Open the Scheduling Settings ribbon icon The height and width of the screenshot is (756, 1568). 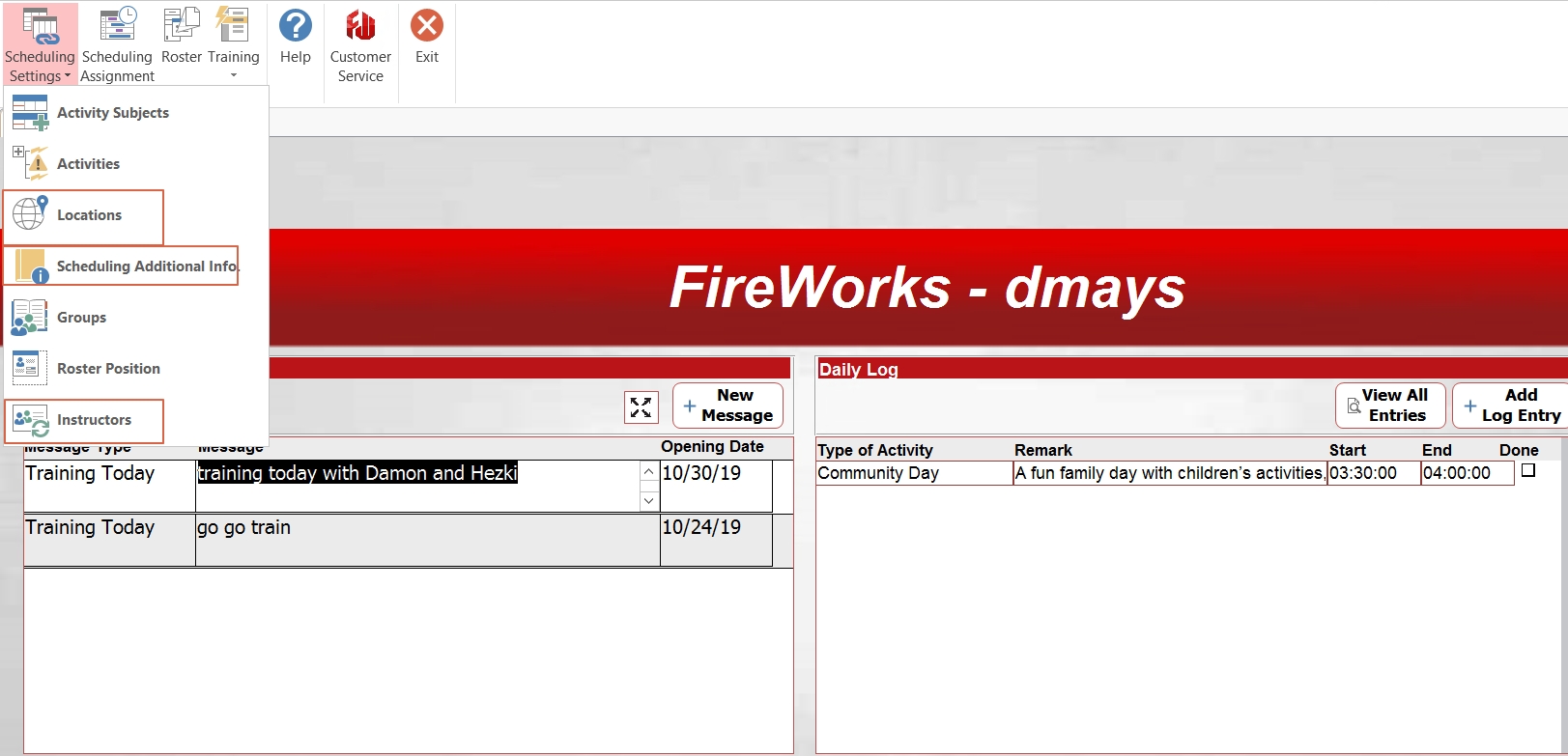pyautogui.click(x=40, y=26)
